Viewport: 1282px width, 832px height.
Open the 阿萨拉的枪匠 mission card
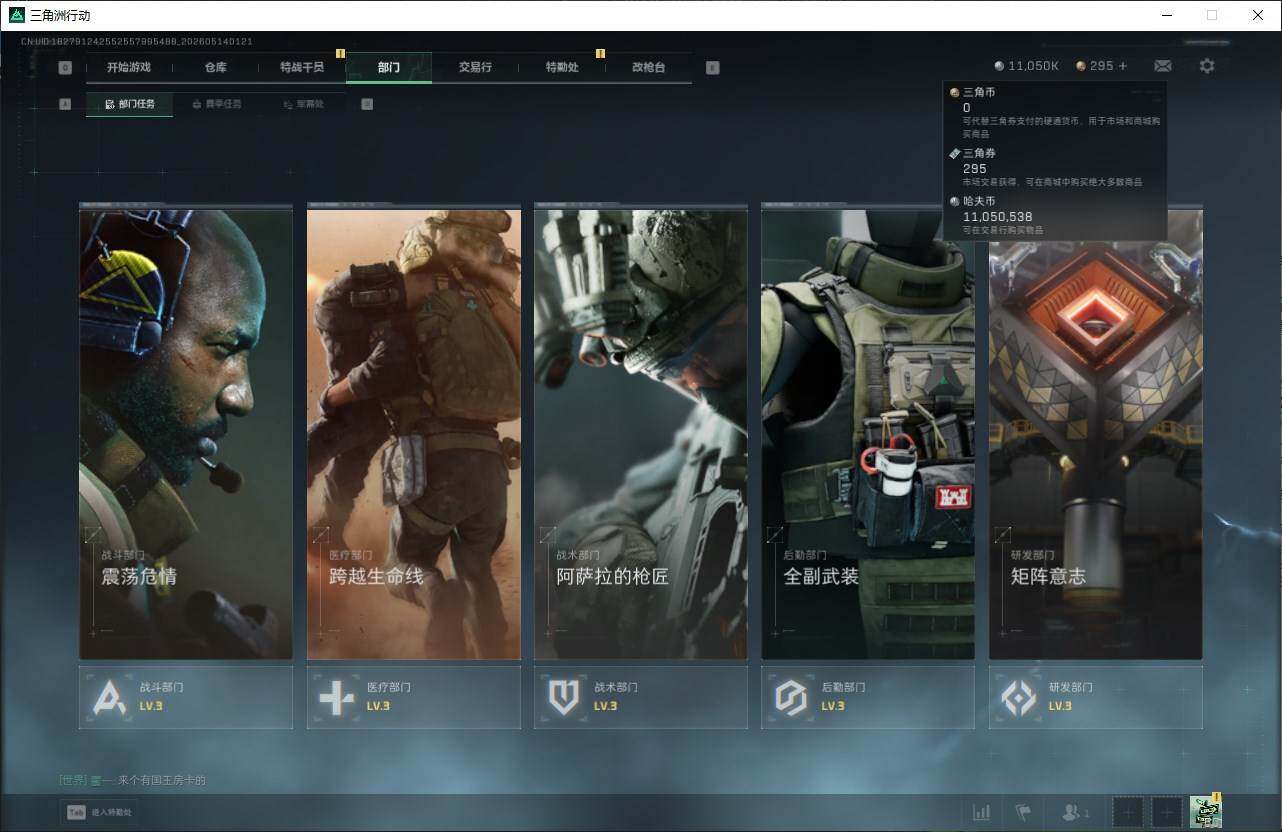pyautogui.click(x=641, y=432)
